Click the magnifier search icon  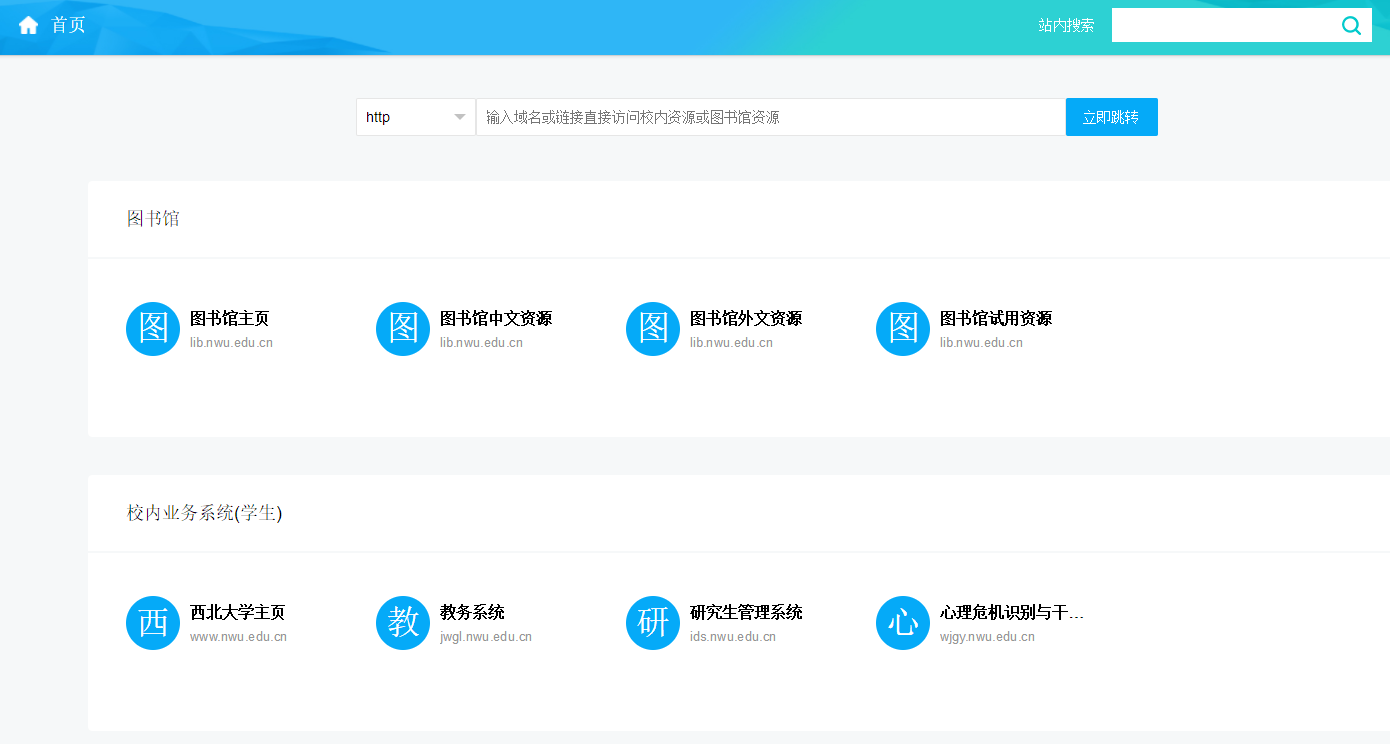coord(1351,26)
